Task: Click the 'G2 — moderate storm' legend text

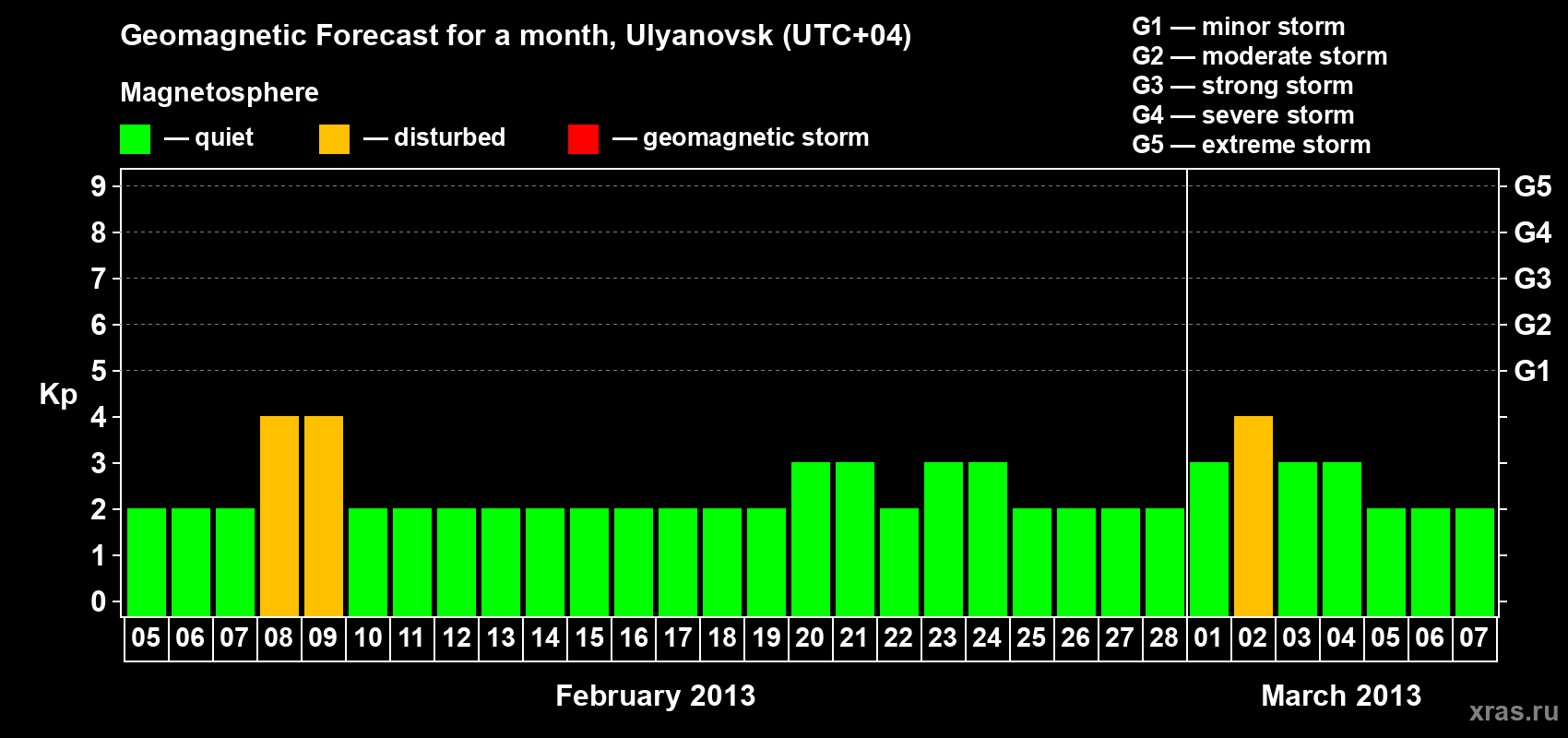Action: (1260, 56)
